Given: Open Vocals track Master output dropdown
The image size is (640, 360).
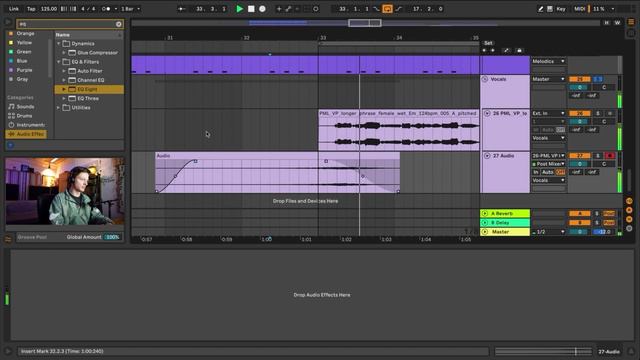Looking at the screenshot, I should click(549, 79).
